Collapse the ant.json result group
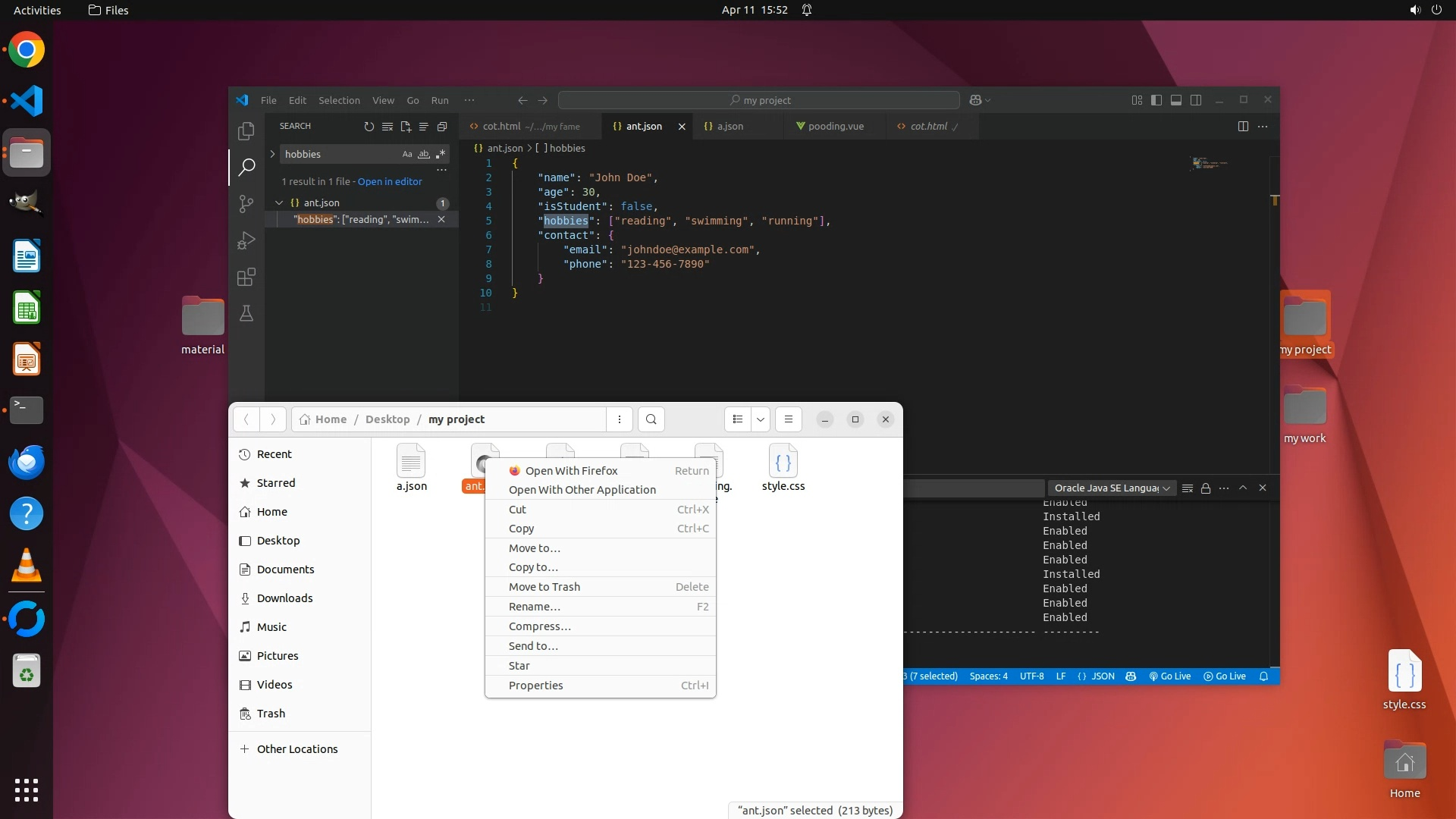Viewport: 1456px width, 819px height. click(x=279, y=202)
